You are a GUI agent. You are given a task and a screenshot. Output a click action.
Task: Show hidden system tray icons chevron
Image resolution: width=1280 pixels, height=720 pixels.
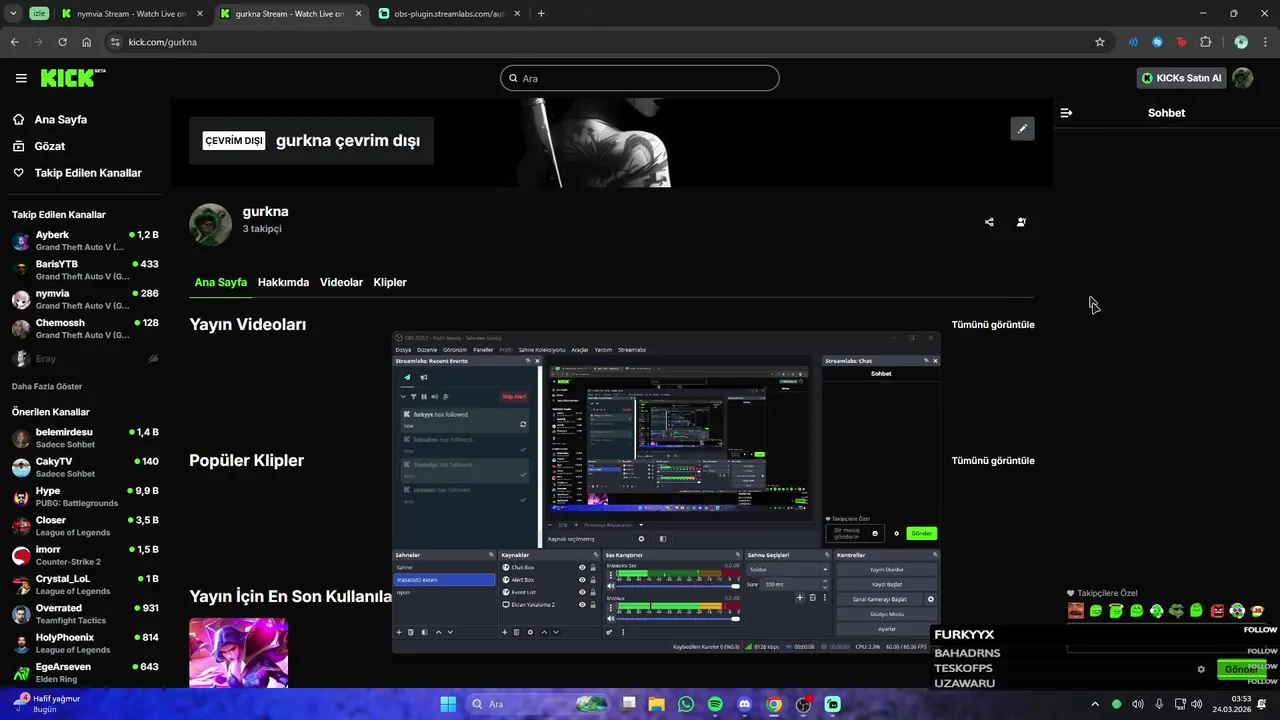(x=1095, y=704)
